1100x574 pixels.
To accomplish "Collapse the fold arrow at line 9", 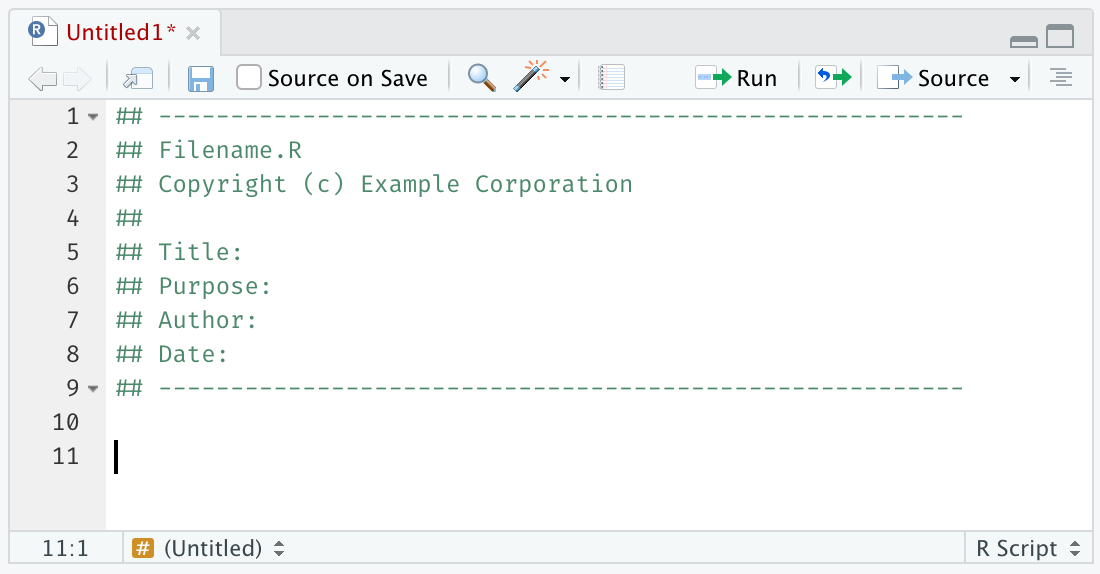I will (93, 388).
